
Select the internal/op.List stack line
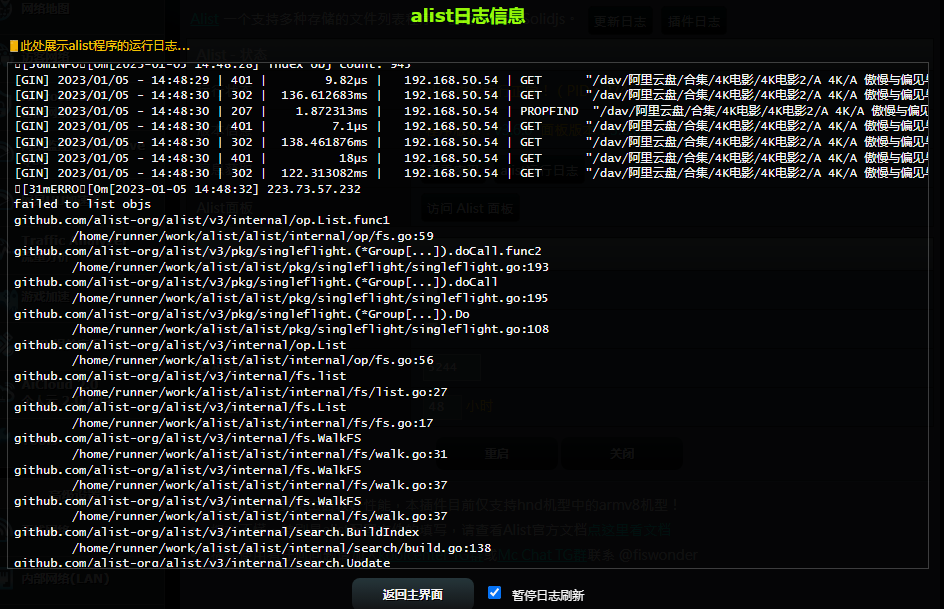click(x=180, y=345)
